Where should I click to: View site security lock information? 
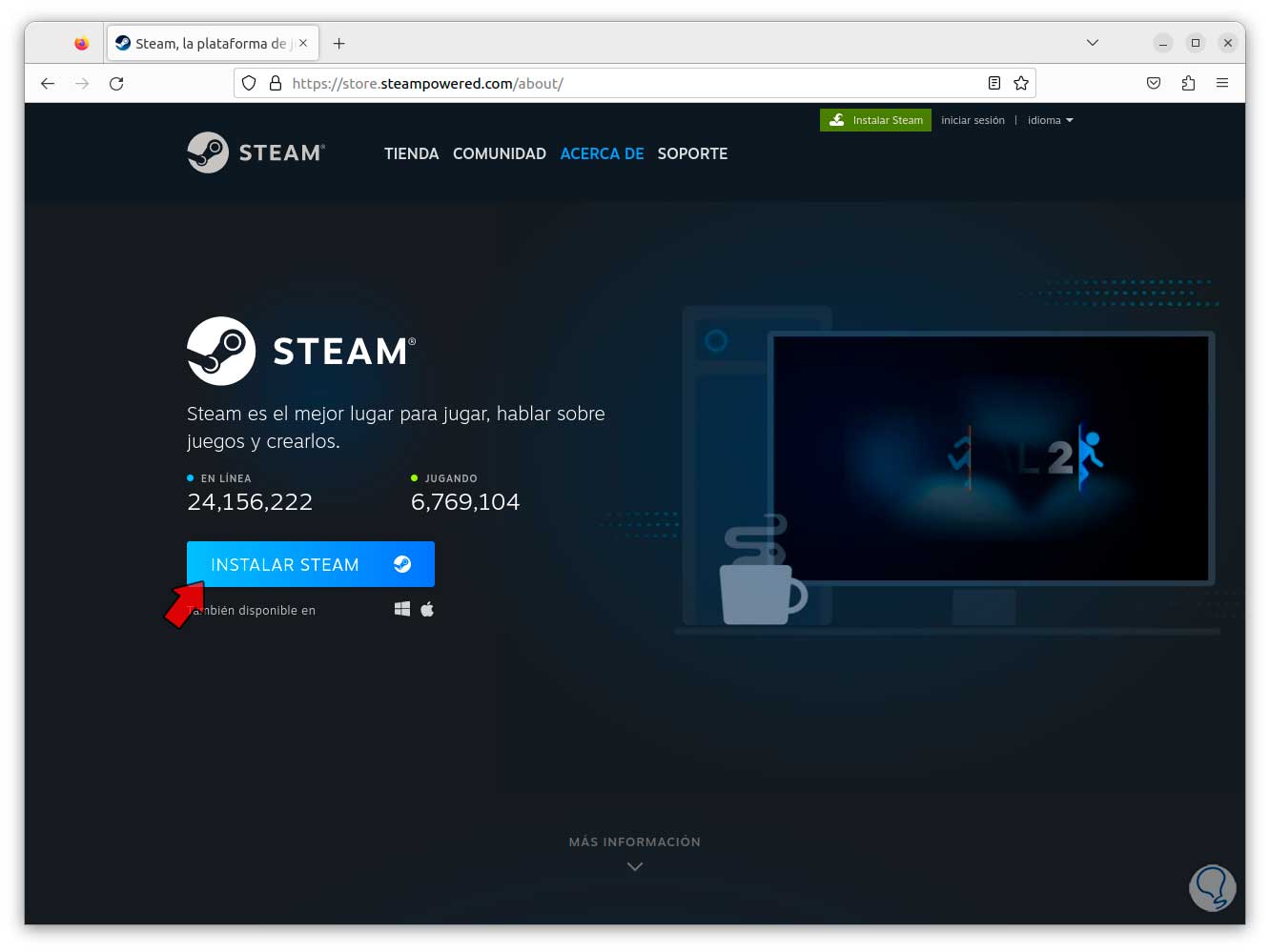pyautogui.click(x=276, y=84)
